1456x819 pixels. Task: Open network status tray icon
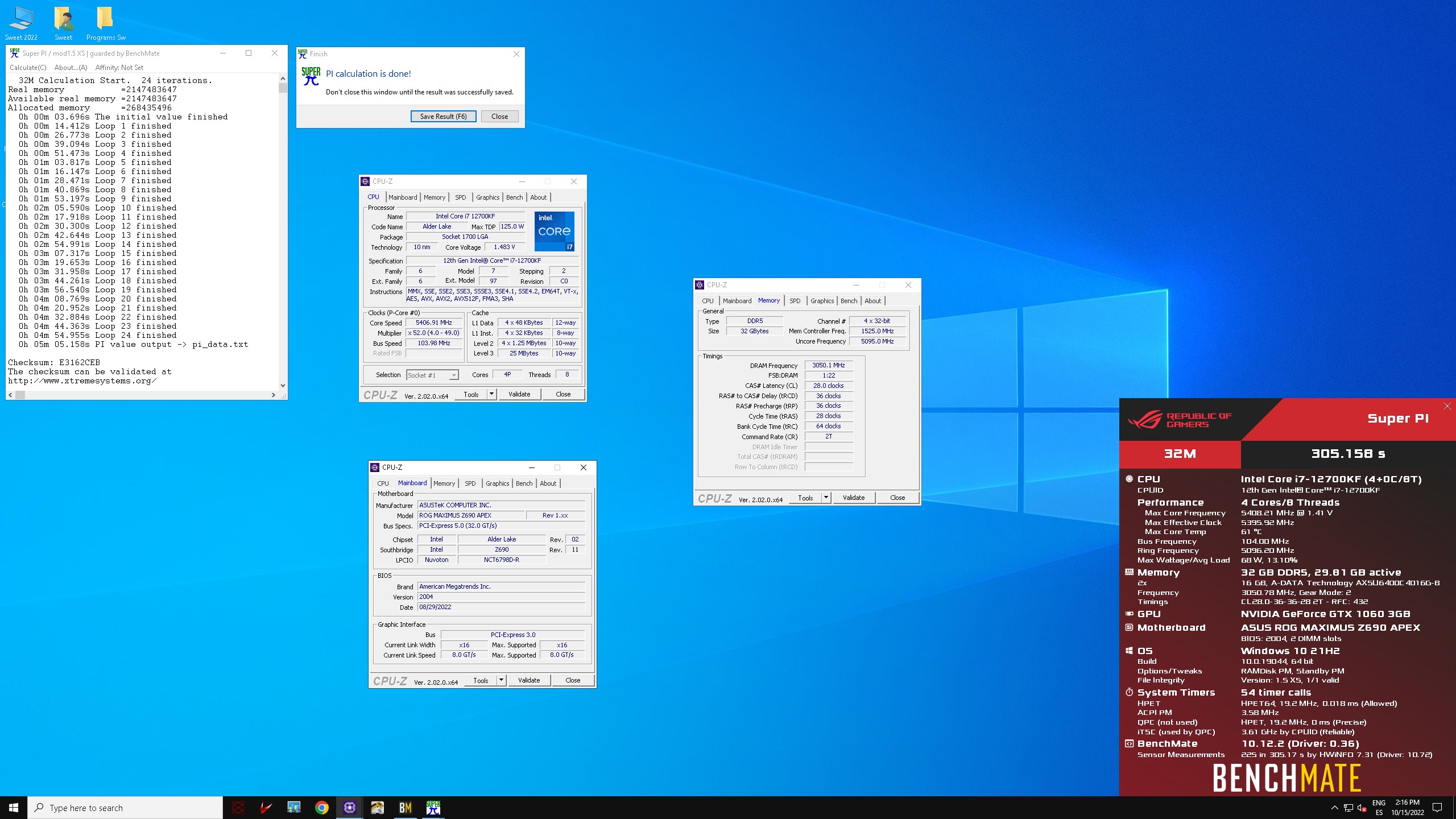point(1349,808)
